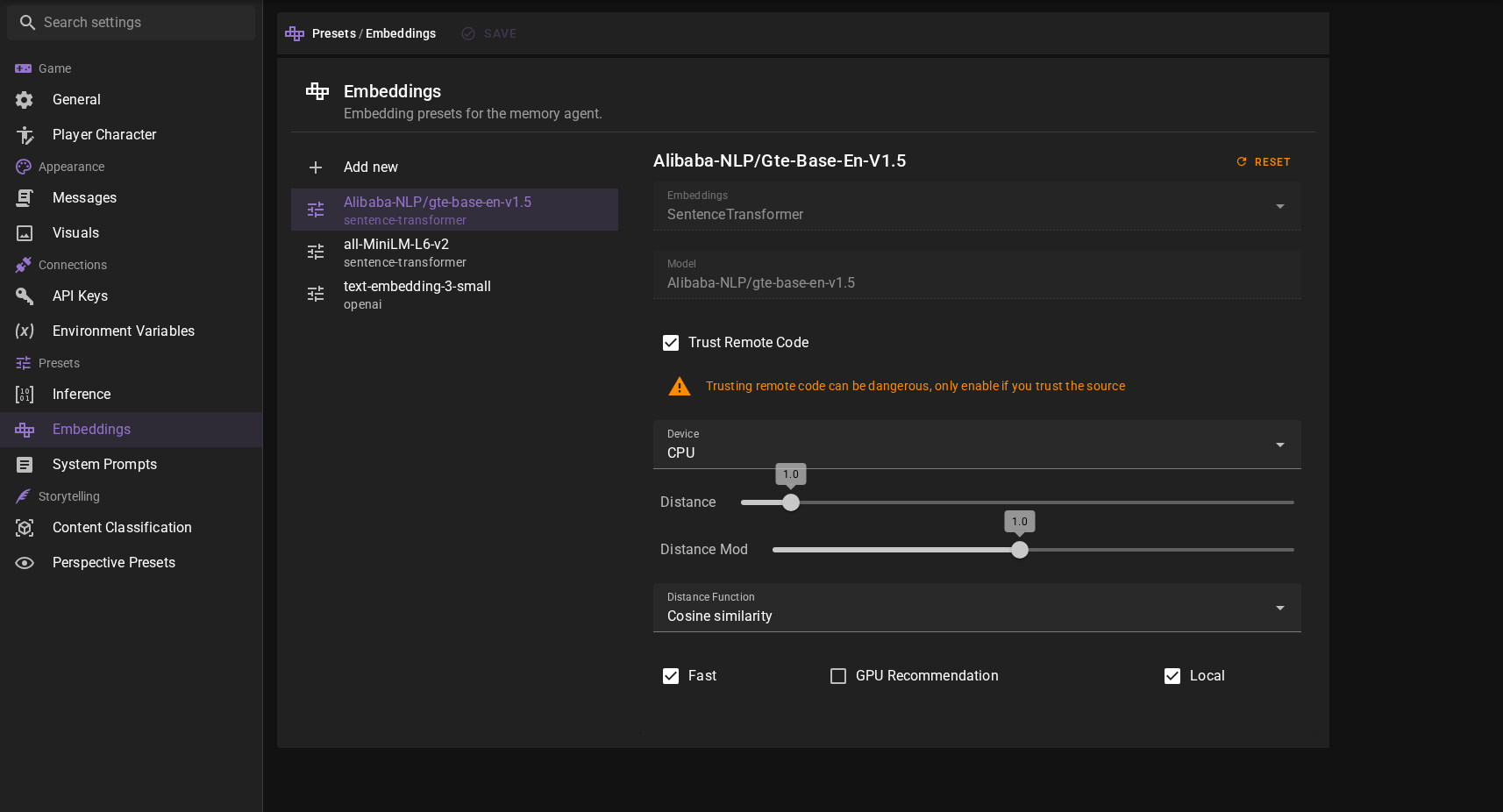
Task: Click the plus icon beside Add new
Action: [316, 167]
